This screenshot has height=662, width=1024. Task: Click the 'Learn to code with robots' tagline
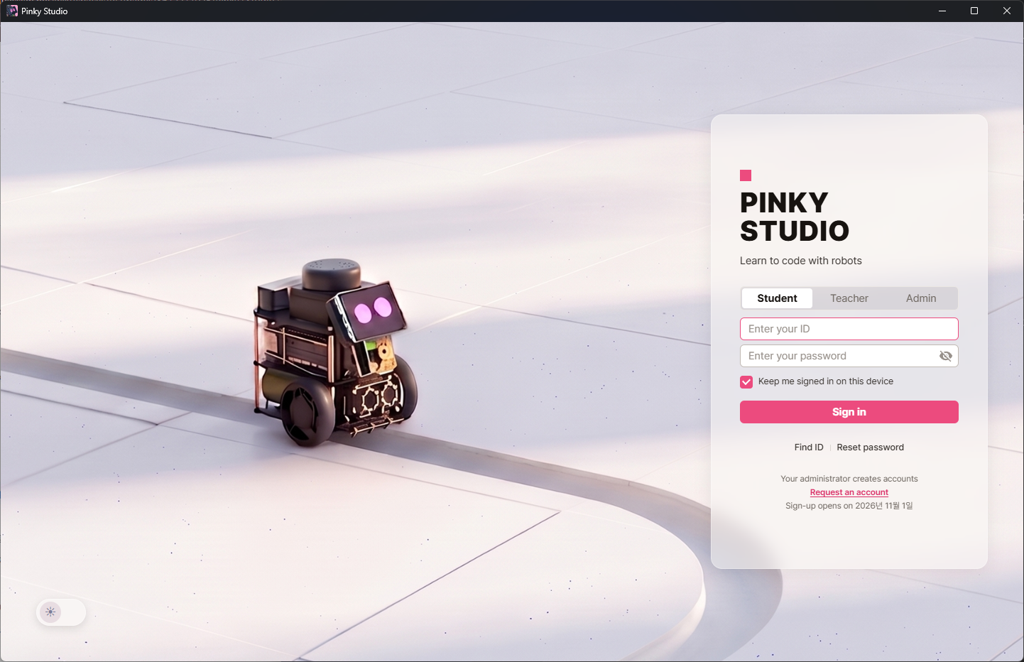click(801, 260)
